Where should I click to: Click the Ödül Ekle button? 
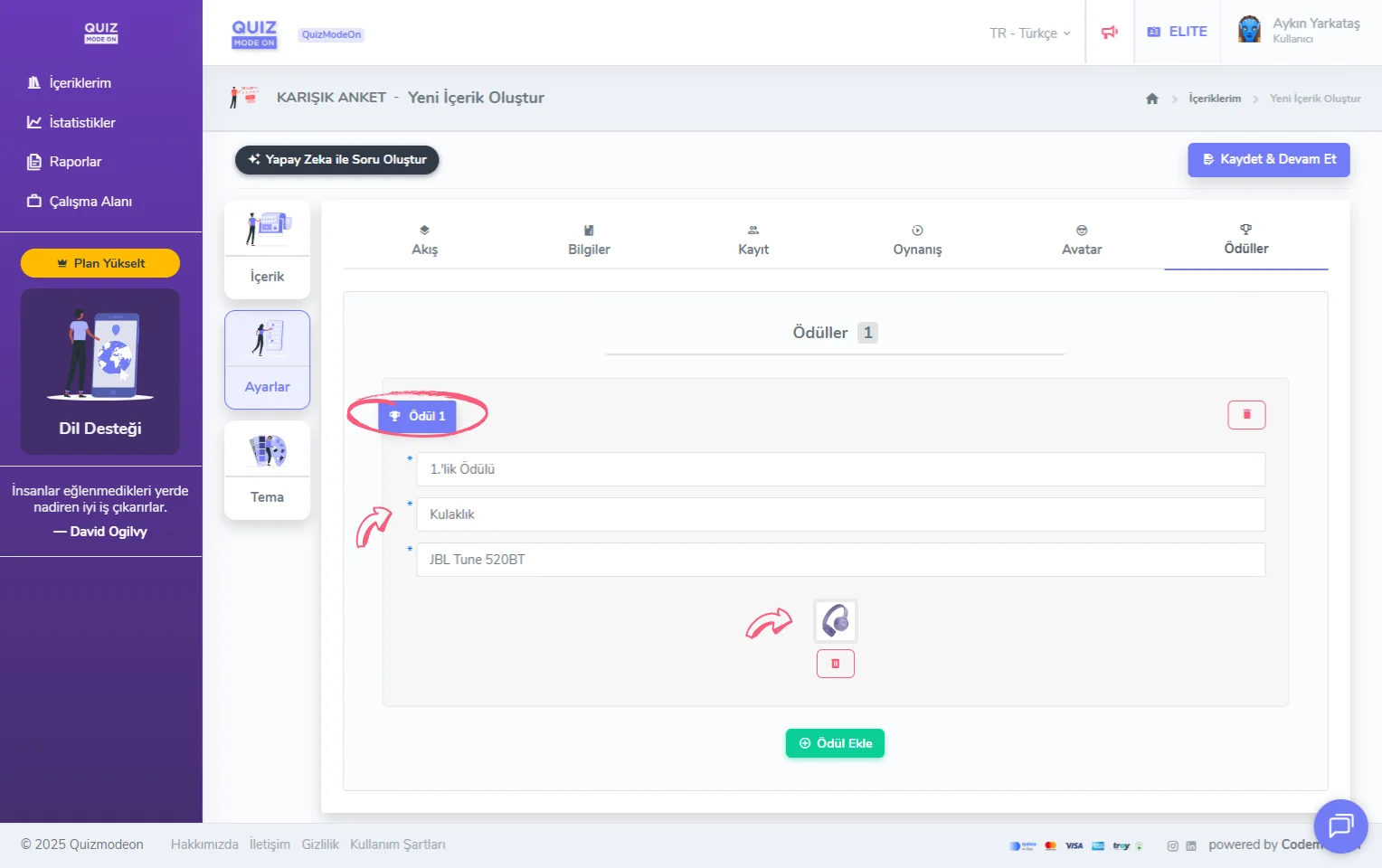click(x=835, y=743)
